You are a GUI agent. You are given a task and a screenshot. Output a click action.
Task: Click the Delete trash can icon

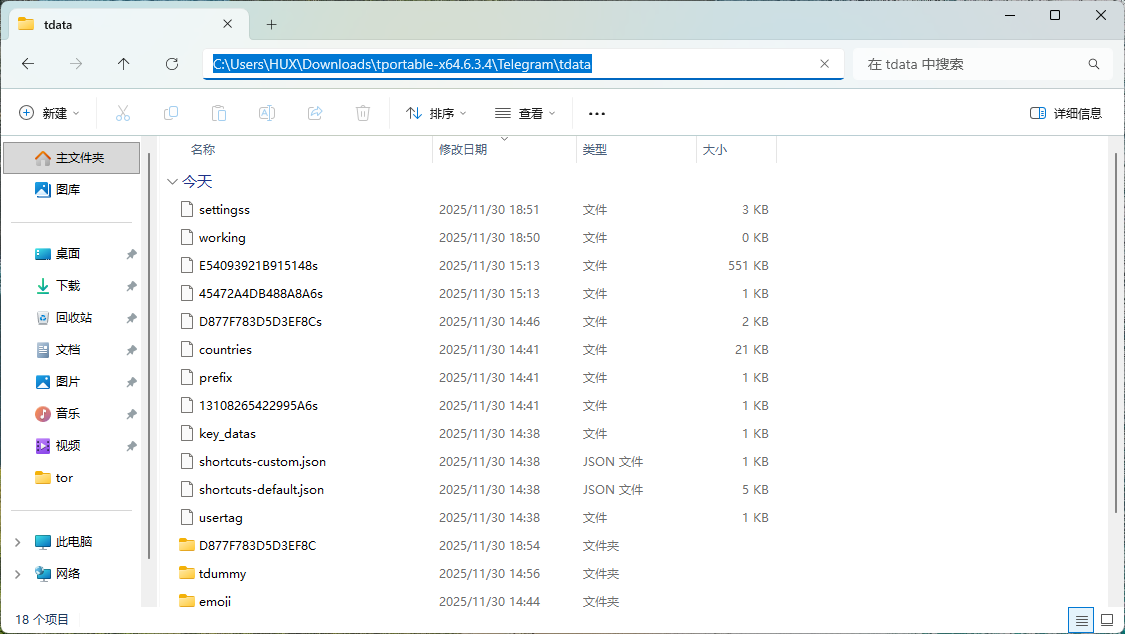point(363,113)
